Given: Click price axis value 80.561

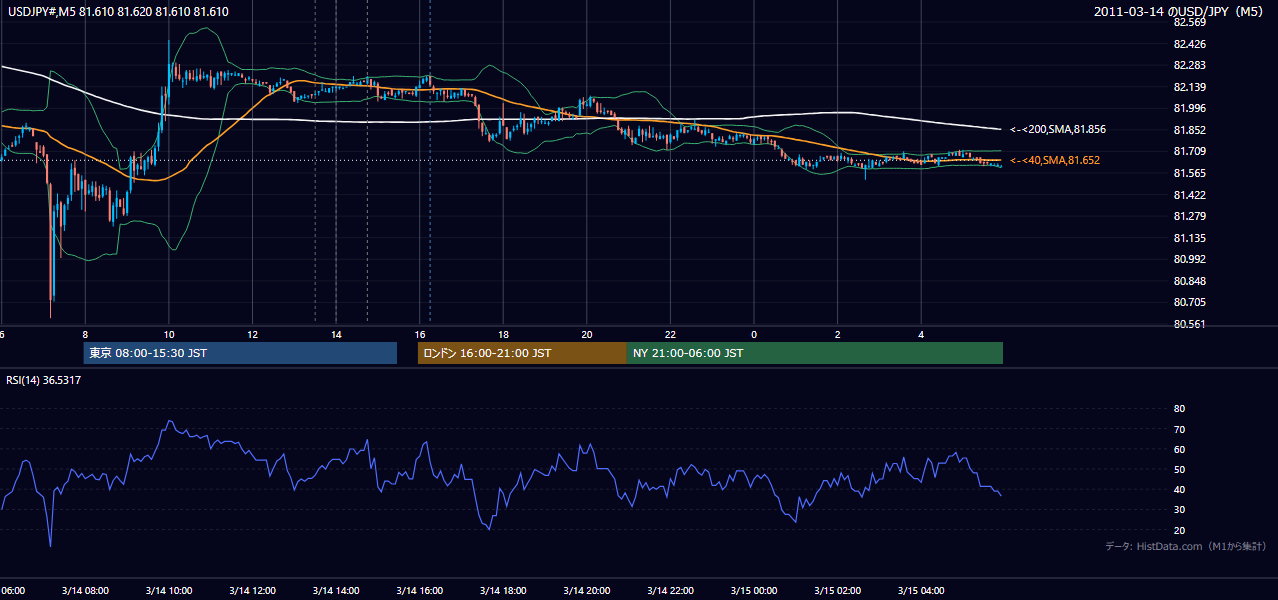Looking at the screenshot, I should coord(1190,324).
